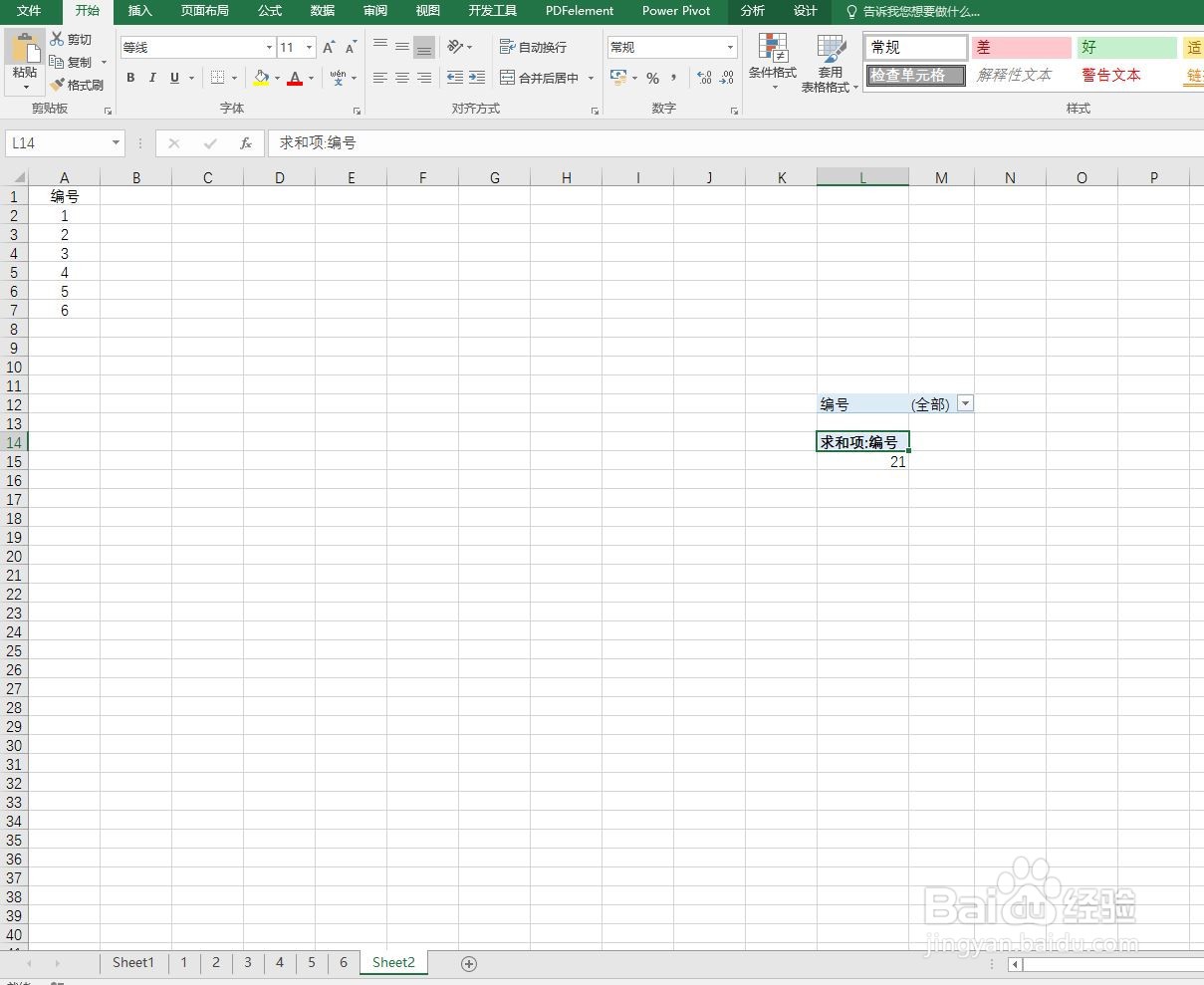The height and width of the screenshot is (985, 1204).
Task: Toggle align text left
Action: 380,78
